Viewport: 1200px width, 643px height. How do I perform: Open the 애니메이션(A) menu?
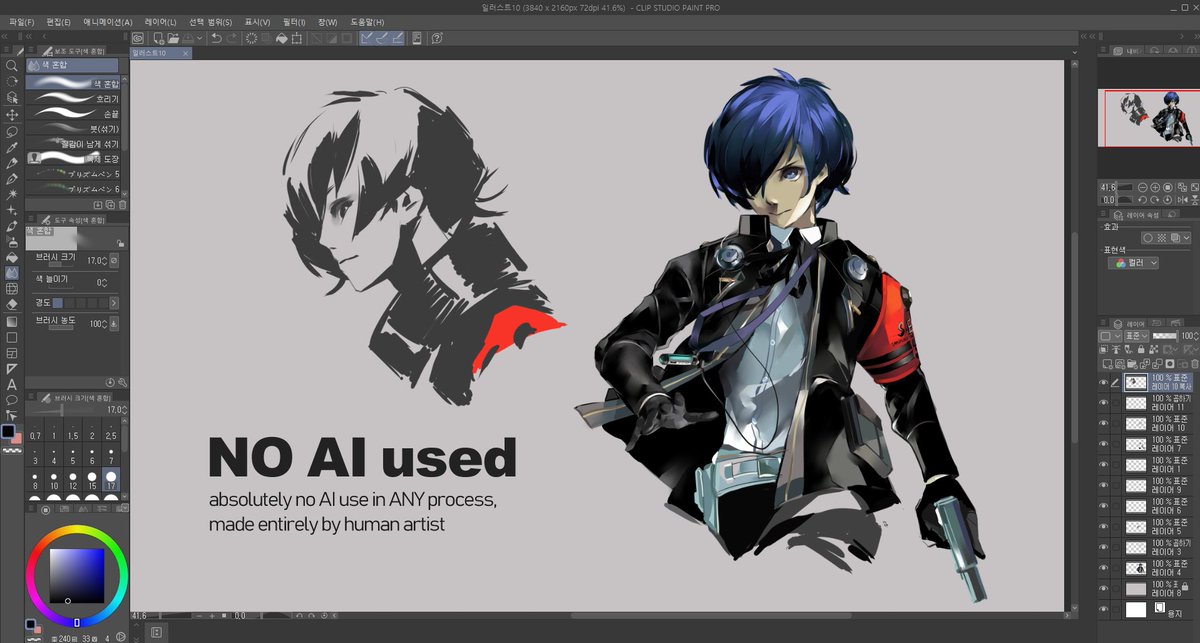[x=108, y=21]
